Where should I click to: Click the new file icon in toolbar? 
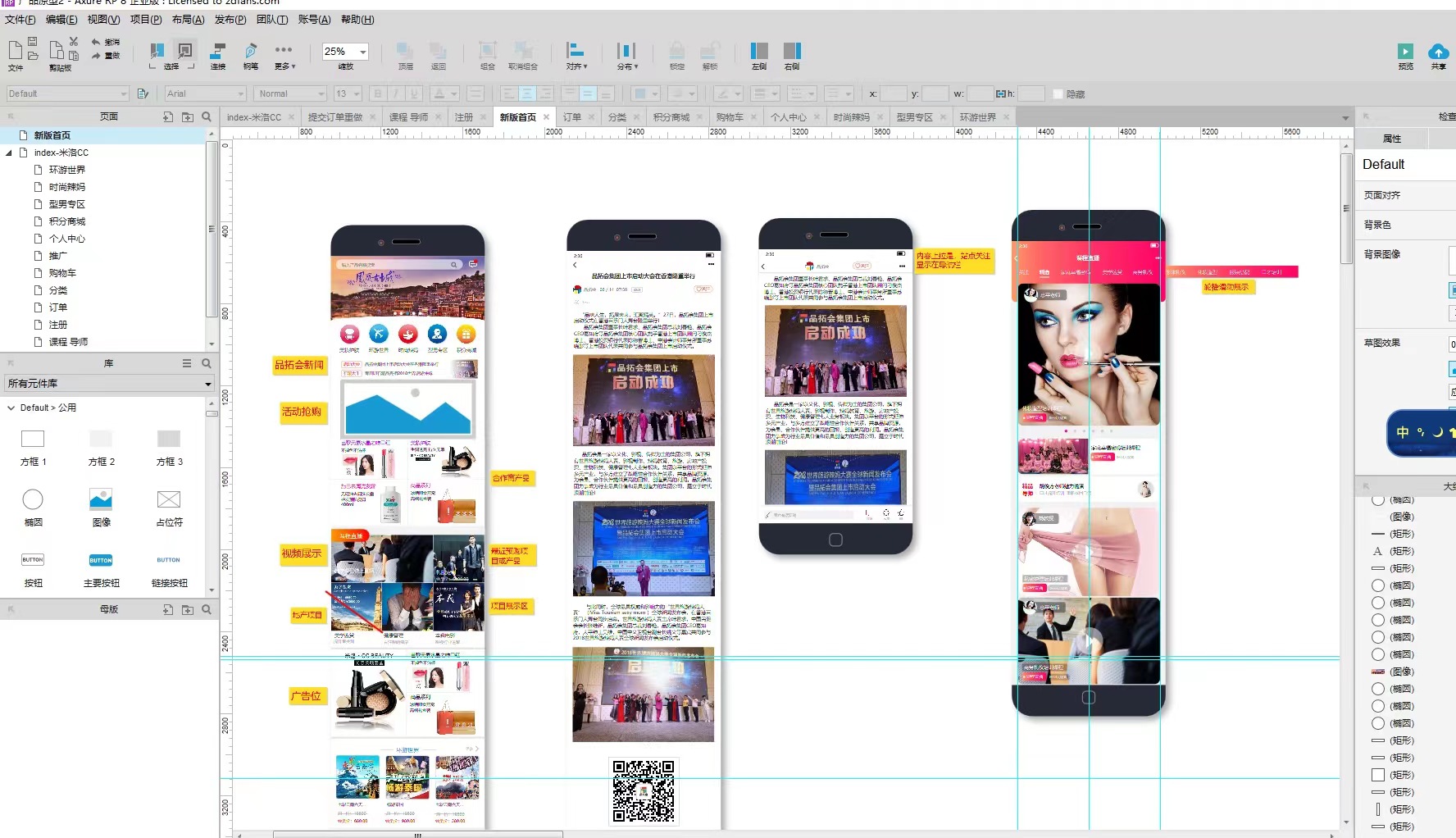click(x=15, y=50)
